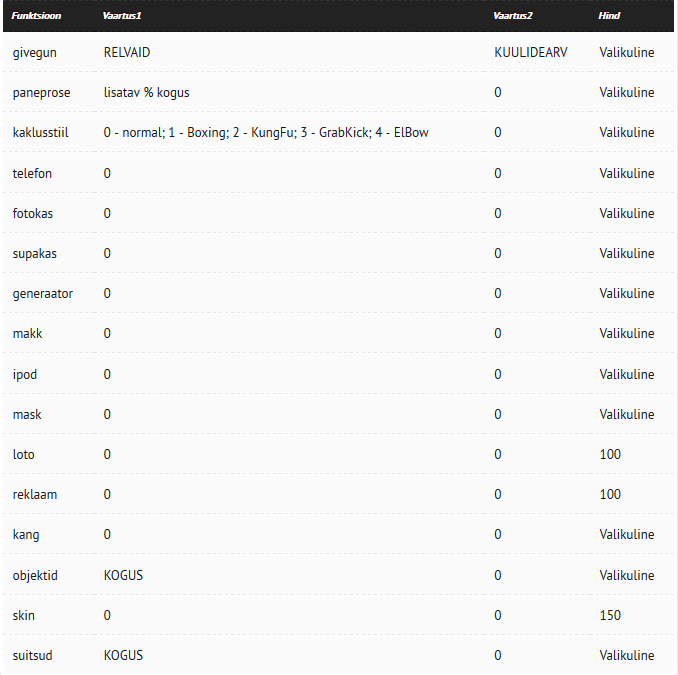Click the reklaam function name
The height and width of the screenshot is (675, 678).
click(35, 494)
